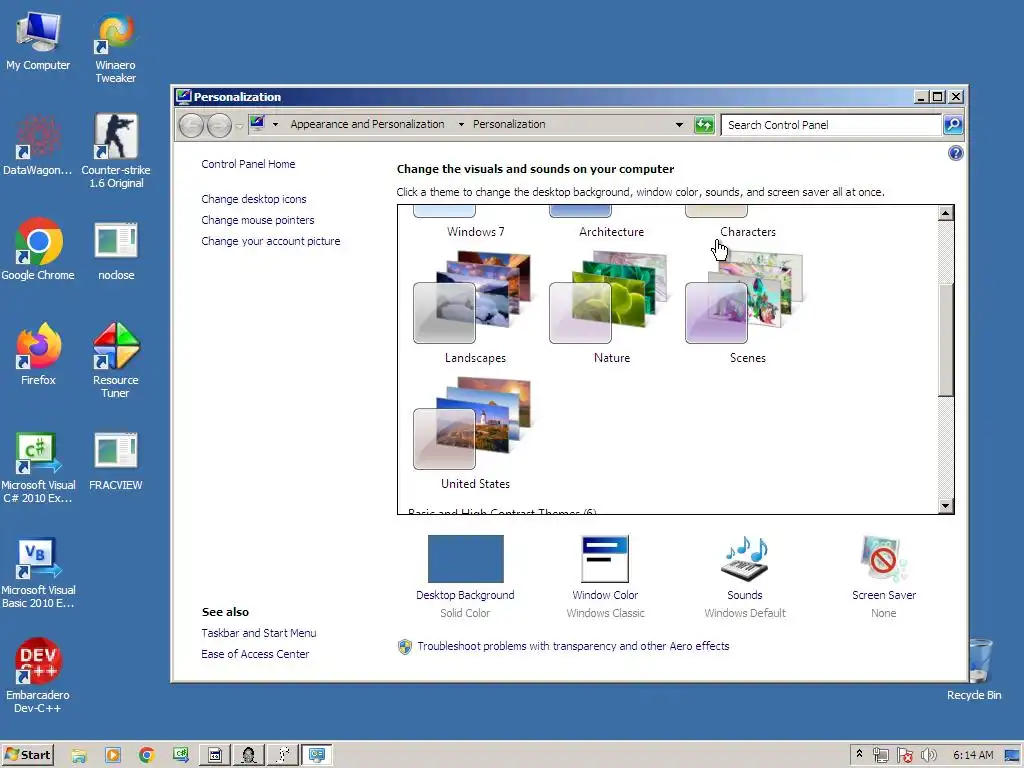Select the FRACVIEW desktop icon
This screenshot has width=1024, height=768.
coord(116,461)
